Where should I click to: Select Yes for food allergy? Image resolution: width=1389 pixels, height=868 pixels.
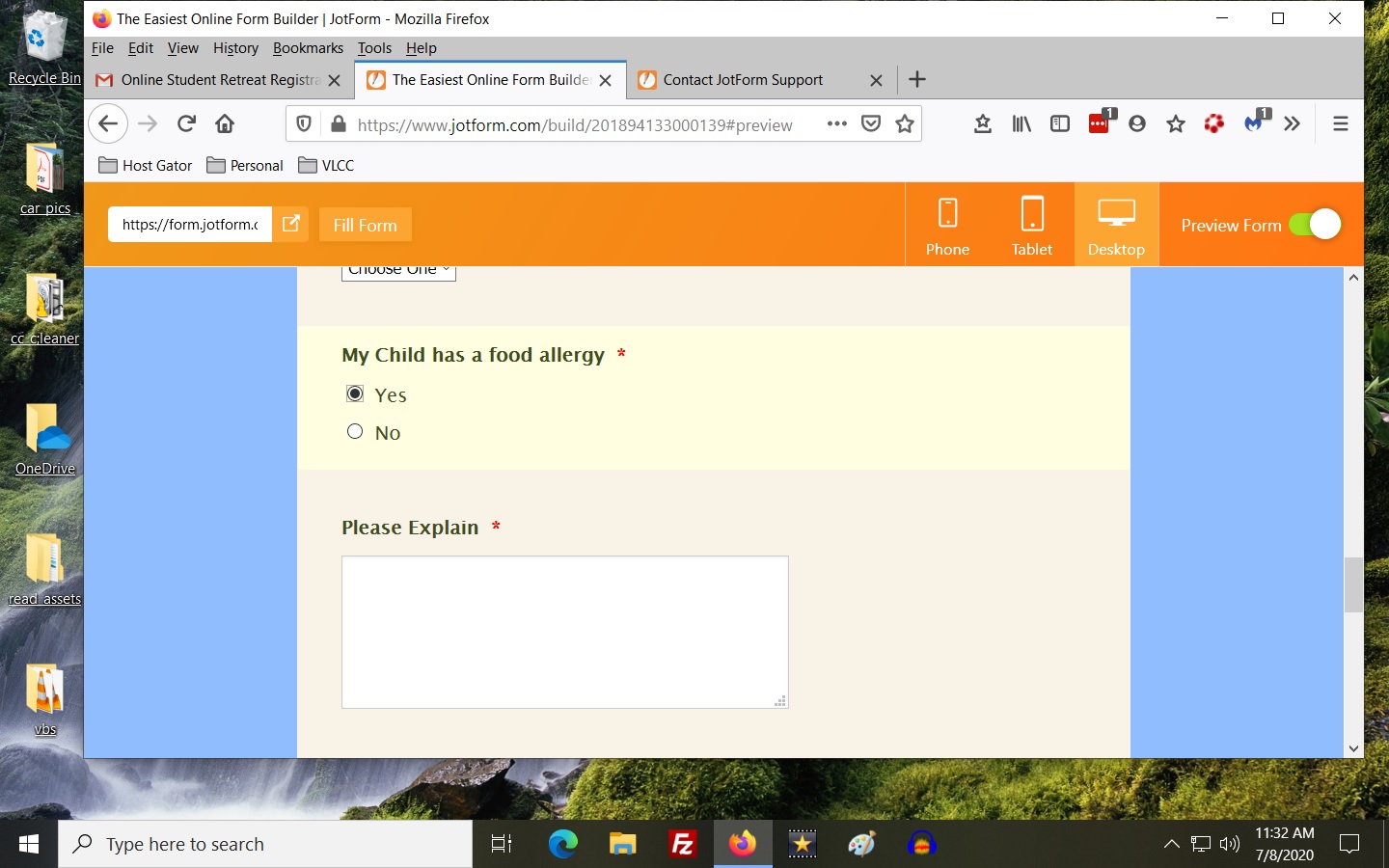pos(355,393)
